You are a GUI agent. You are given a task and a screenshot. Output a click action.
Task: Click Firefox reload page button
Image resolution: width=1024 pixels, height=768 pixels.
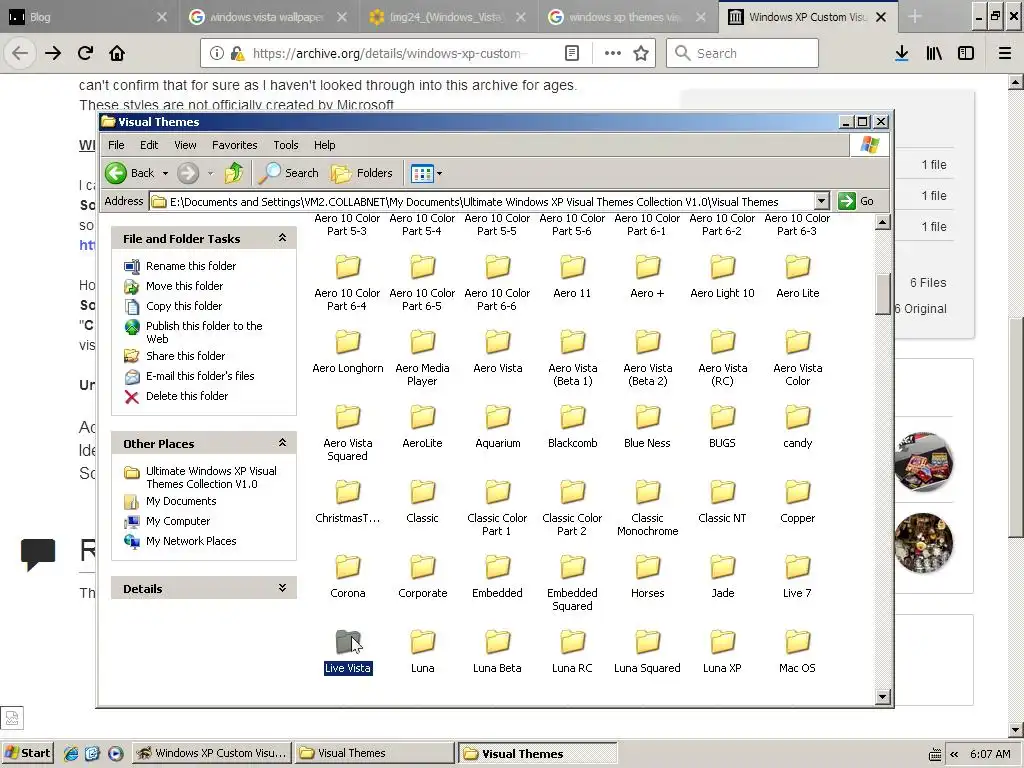click(x=85, y=53)
